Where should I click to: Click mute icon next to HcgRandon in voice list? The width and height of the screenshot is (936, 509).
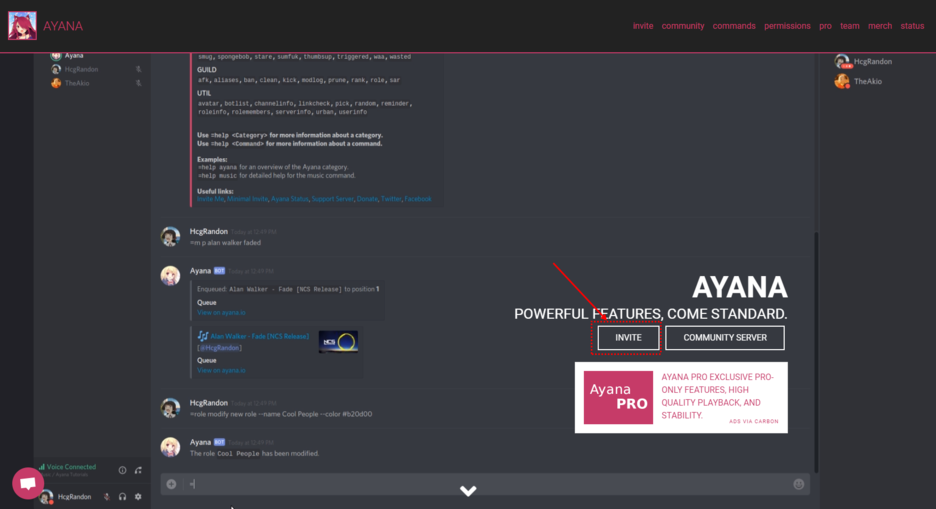tap(138, 69)
